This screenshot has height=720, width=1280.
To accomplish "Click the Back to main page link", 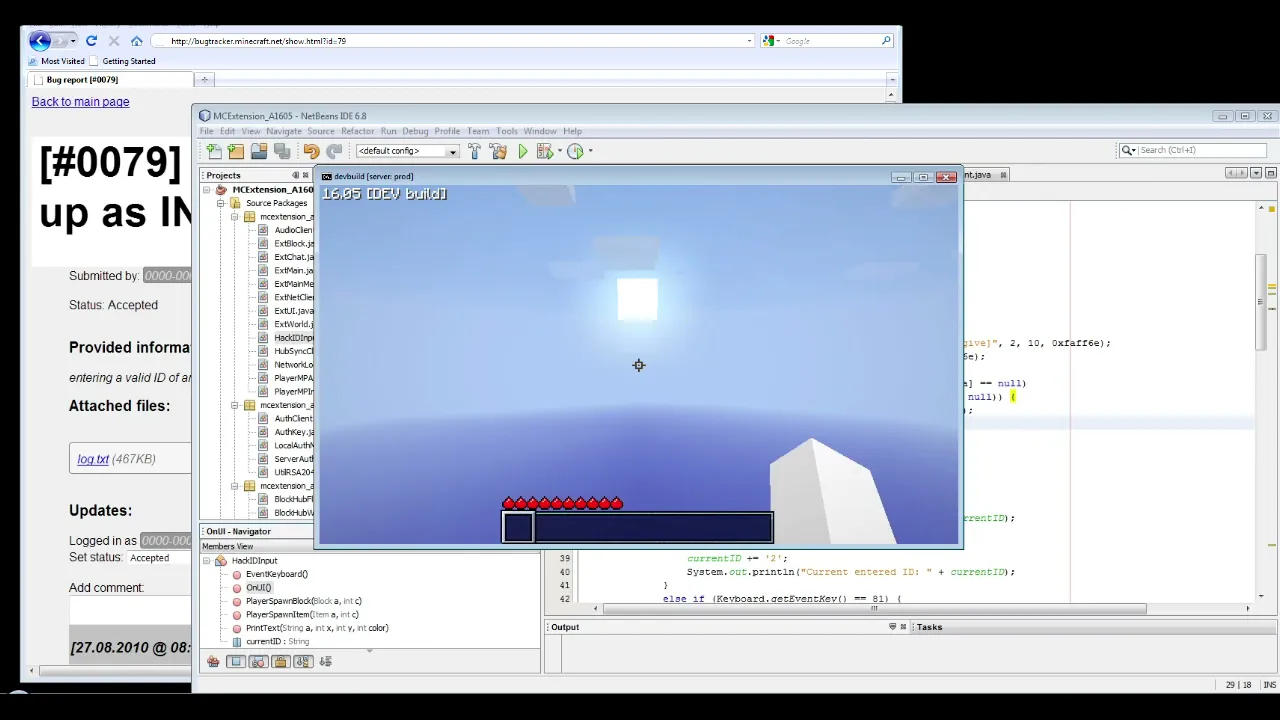I will [80, 102].
